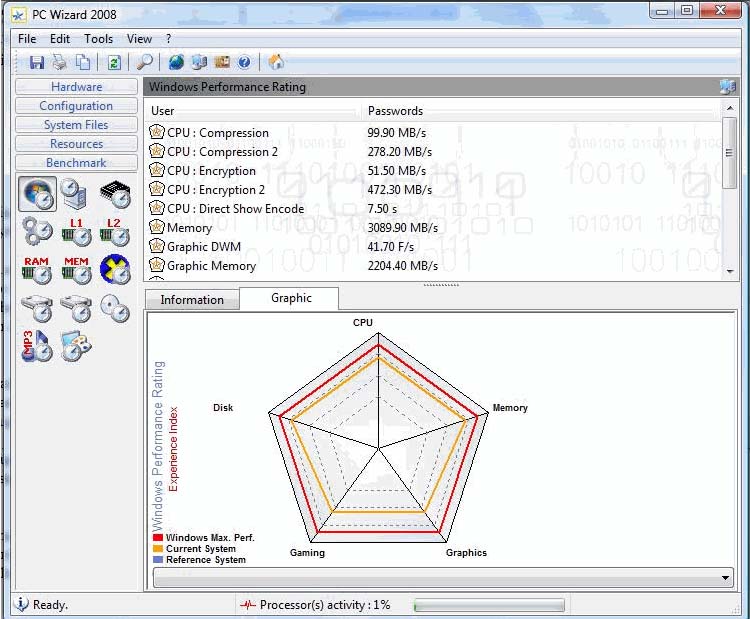This screenshot has width=750, height=619.
Task: Expand the Hardware category panel
Action: (76, 87)
